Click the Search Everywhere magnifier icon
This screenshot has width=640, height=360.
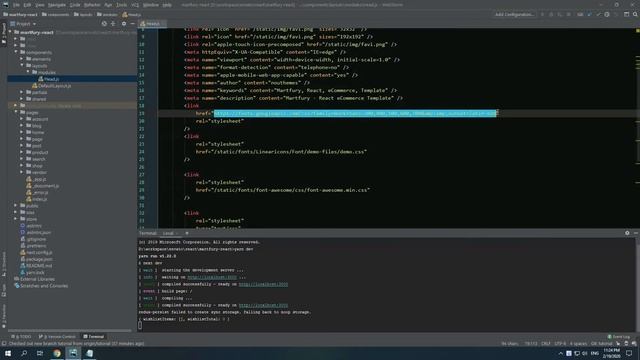tap(636, 14)
